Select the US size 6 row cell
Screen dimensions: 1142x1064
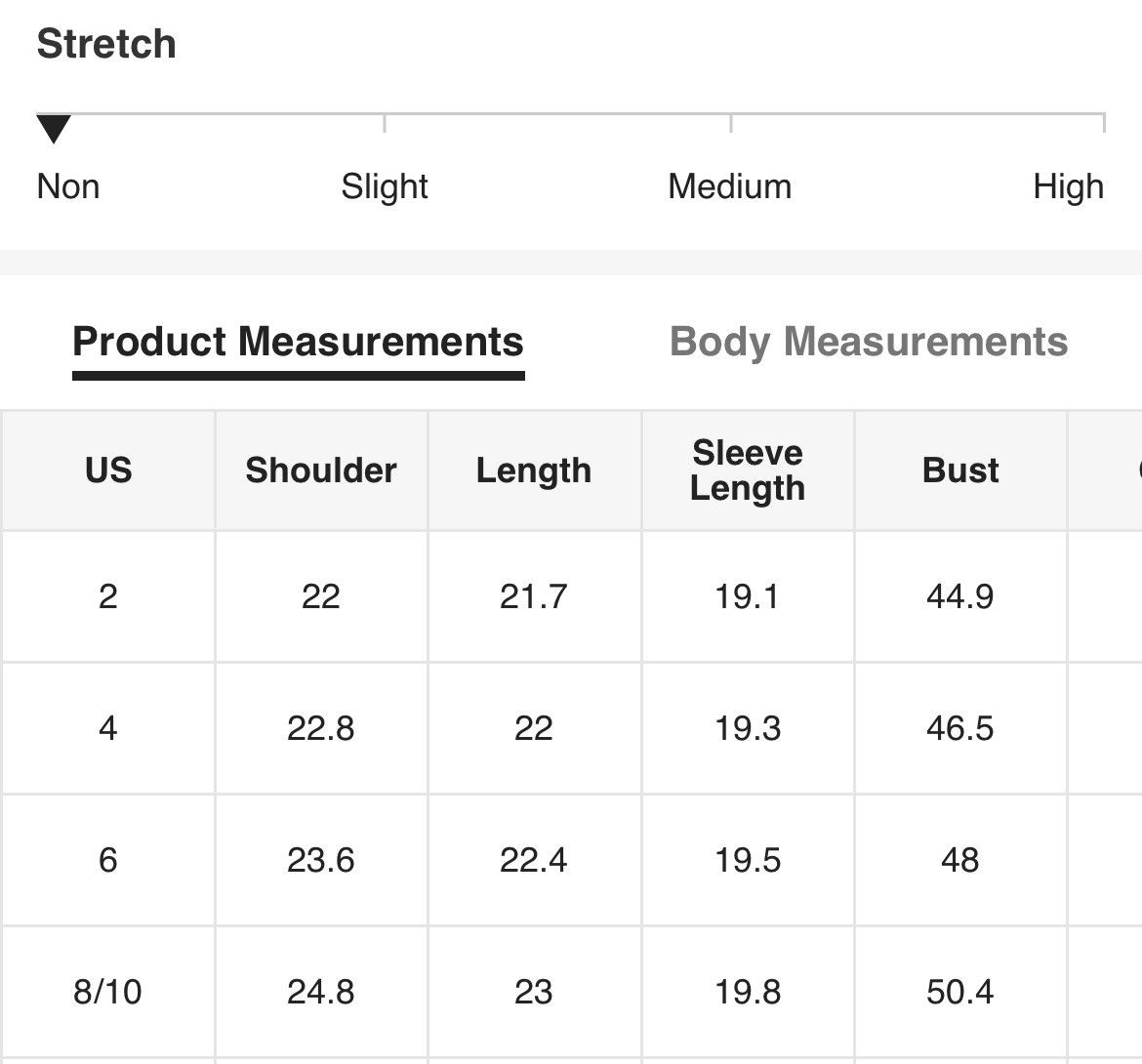[x=108, y=860]
